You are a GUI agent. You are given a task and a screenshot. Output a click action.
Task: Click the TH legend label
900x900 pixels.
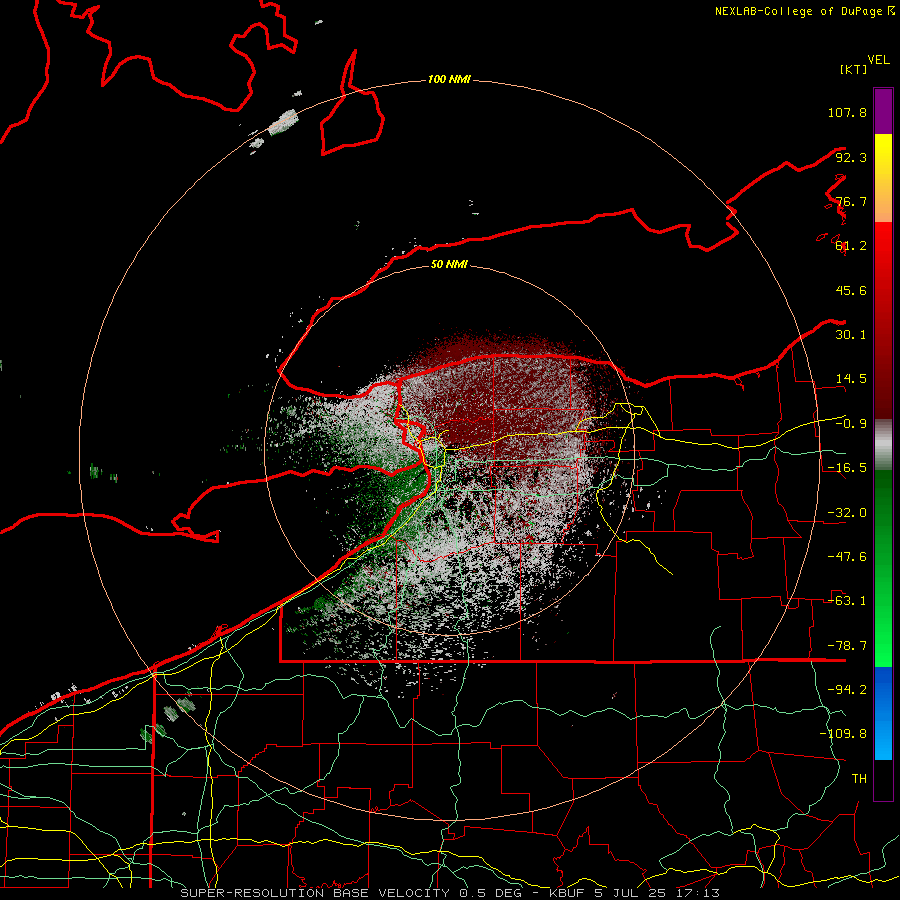pos(859,779)
